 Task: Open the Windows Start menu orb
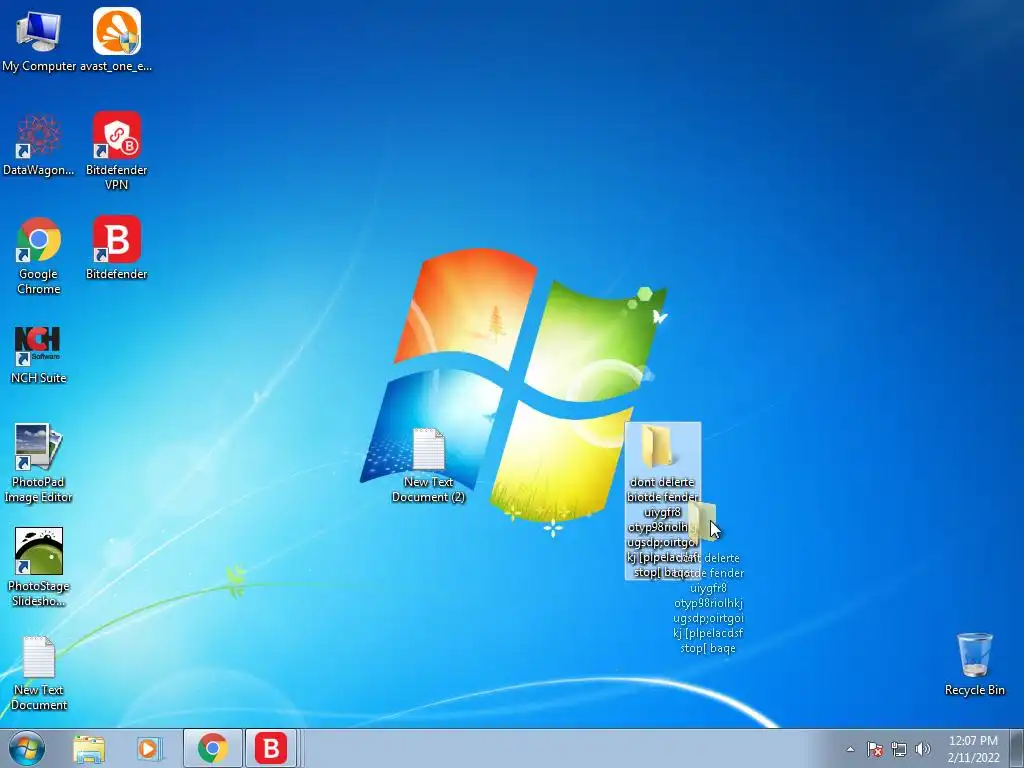coord(27,748)
